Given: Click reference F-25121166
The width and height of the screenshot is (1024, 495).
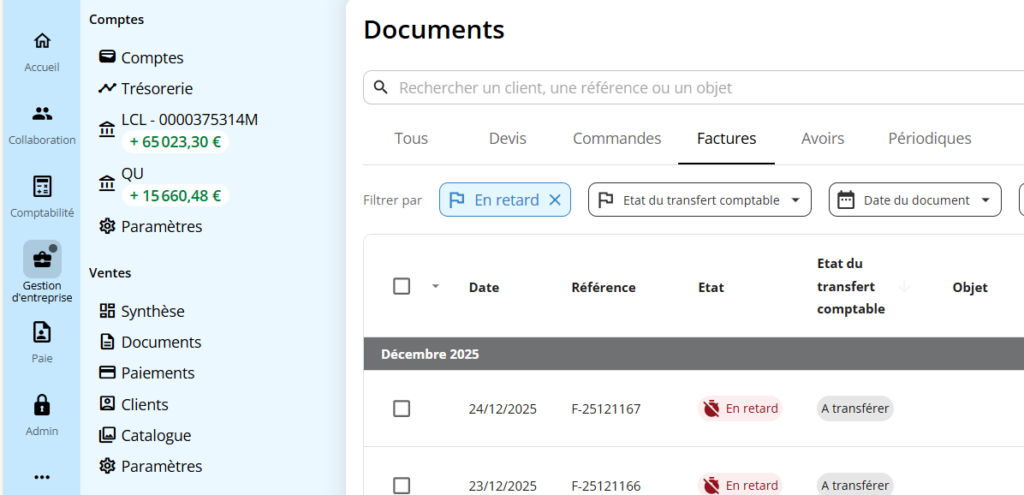Looking at the screenshot, I should click(606, 487).
